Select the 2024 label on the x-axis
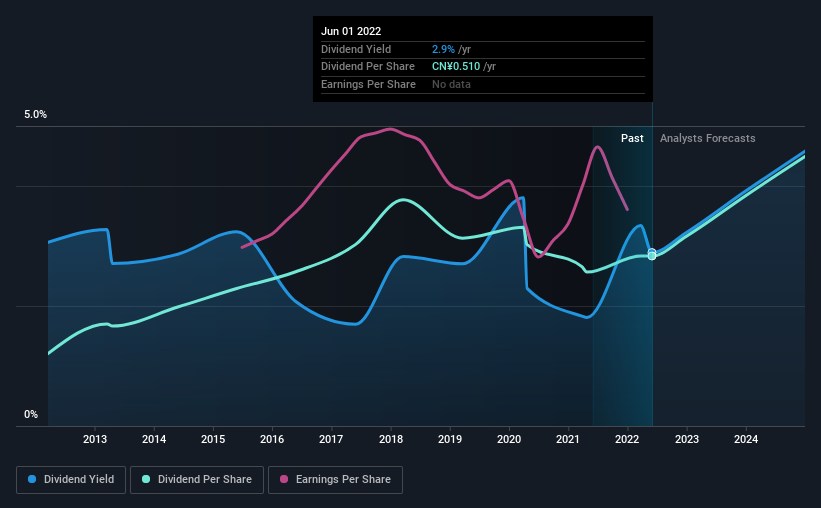 pos(746,439)
